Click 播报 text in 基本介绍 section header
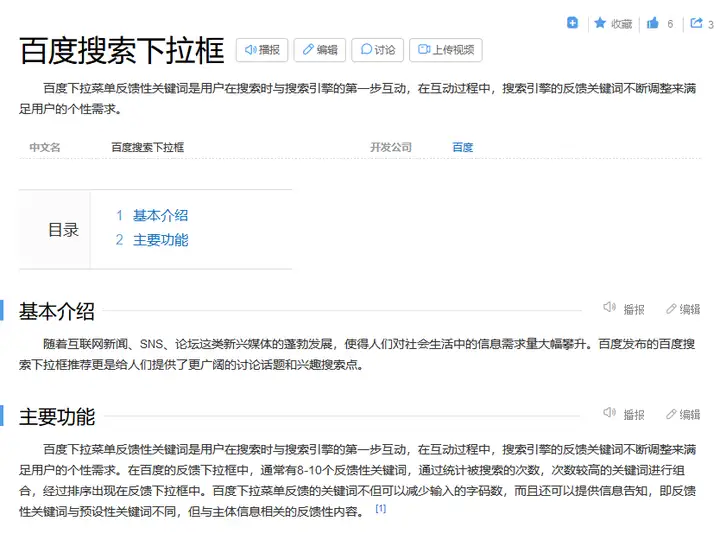This screenshot has height=540, width=720. point(634,309)
